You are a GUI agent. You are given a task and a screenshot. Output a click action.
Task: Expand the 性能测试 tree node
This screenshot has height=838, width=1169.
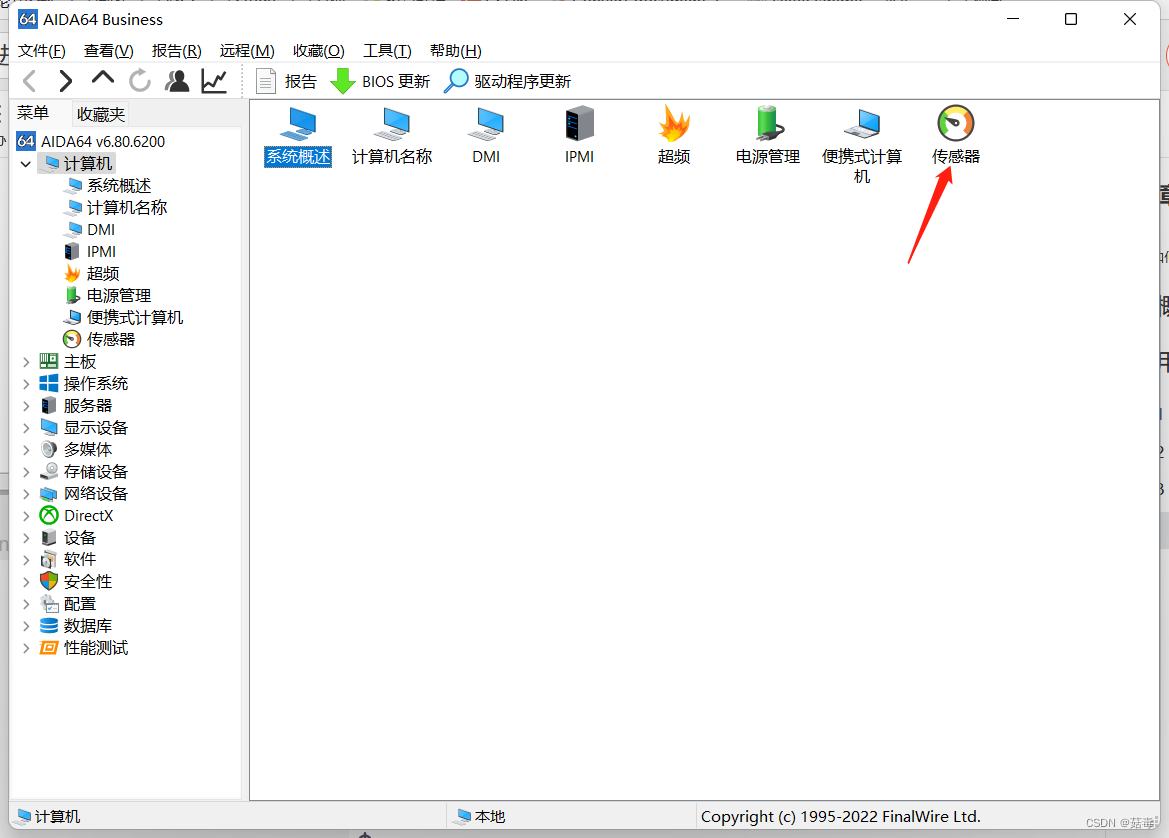[x=26, y=648]
